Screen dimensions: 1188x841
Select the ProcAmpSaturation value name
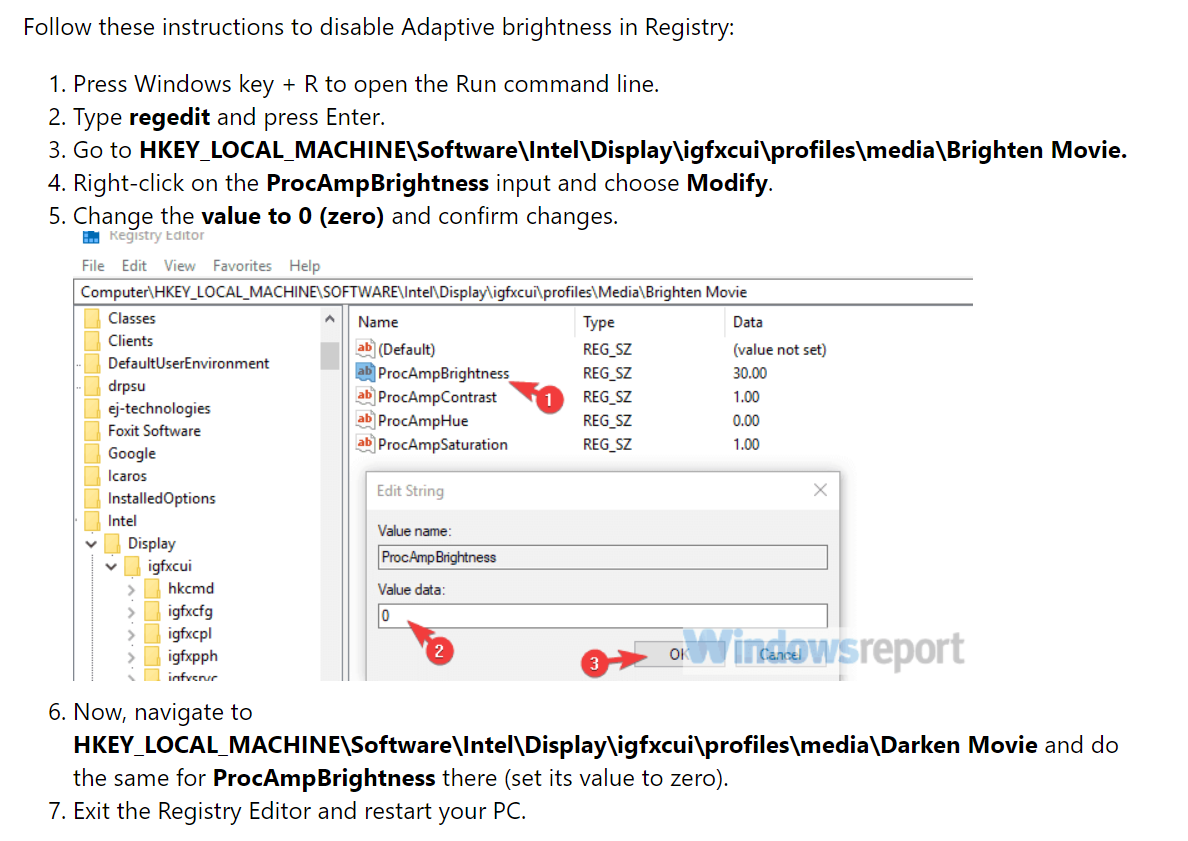pos(442,445)
